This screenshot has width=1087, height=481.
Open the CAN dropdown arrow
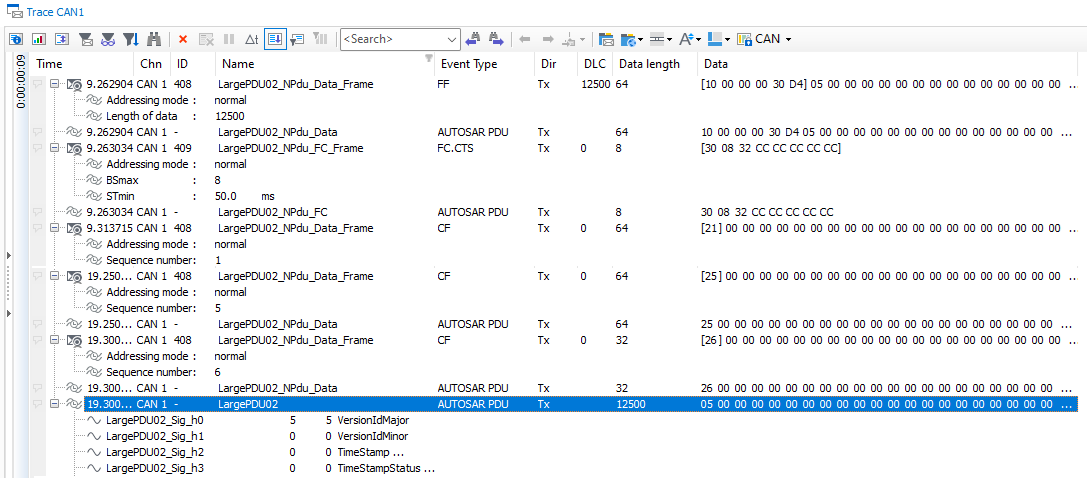tap(788, 40)
